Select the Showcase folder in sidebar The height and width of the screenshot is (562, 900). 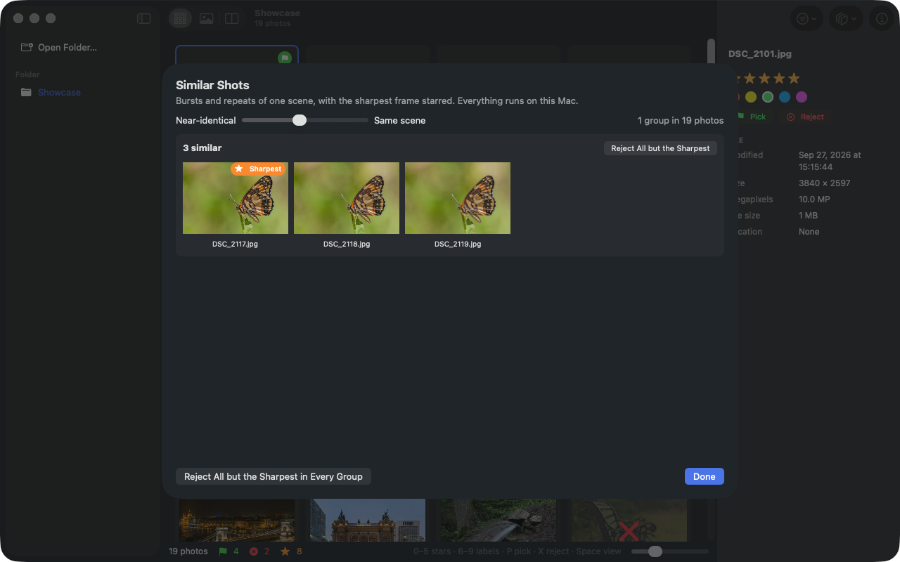pyautogui.click(x=51, y=92)
